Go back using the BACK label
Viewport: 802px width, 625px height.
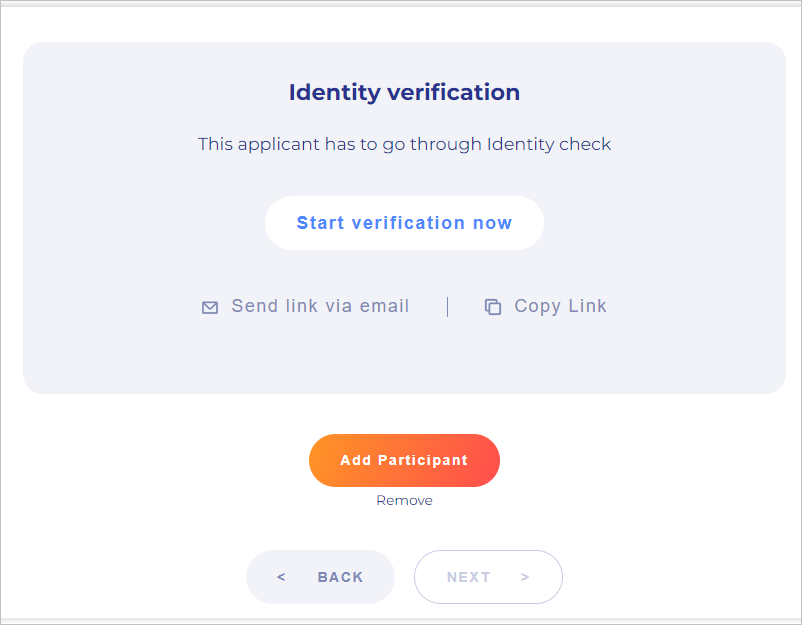click(340, 577)
